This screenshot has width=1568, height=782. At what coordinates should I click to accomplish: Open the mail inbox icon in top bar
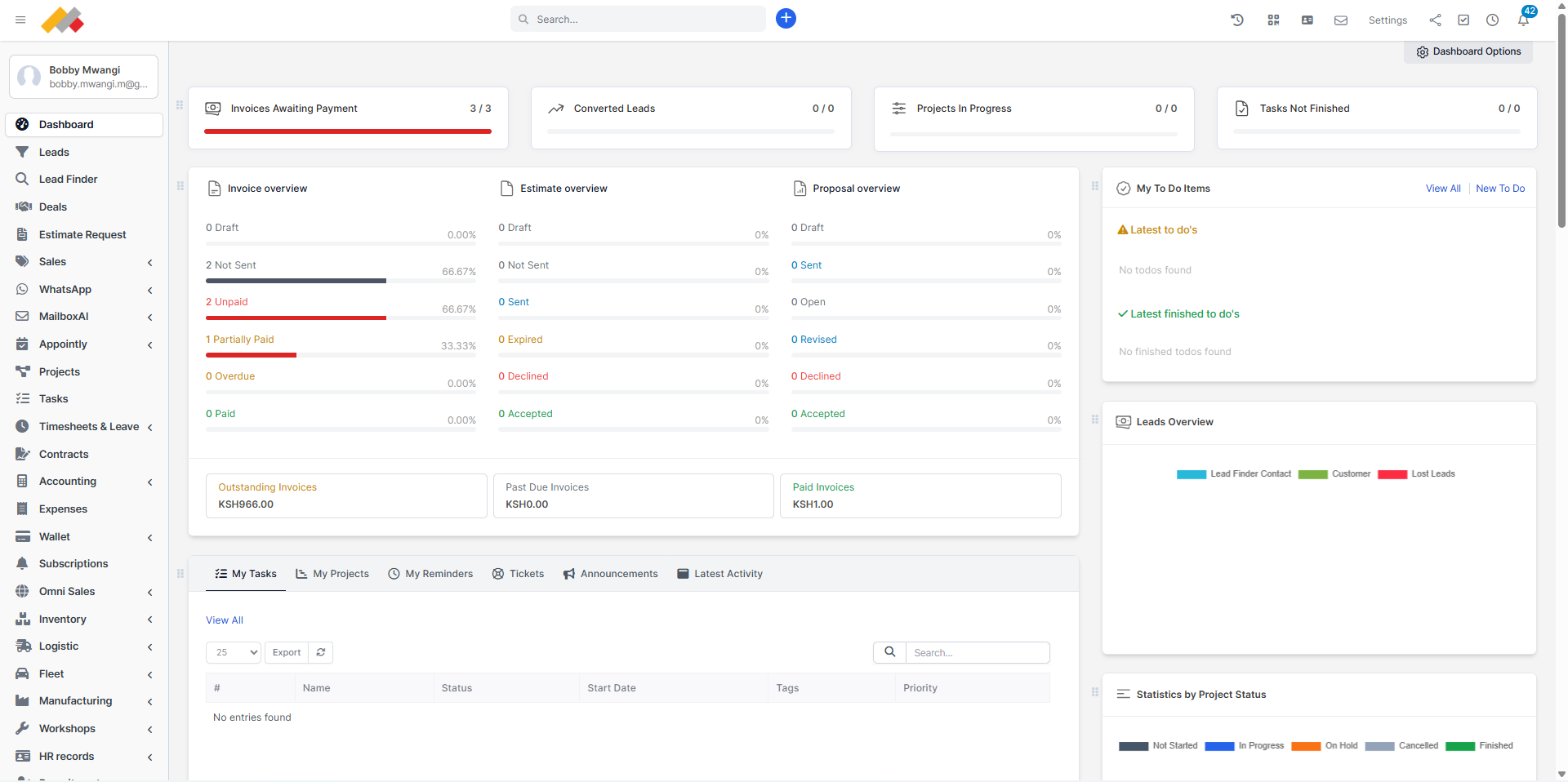tap(1340, 20)
